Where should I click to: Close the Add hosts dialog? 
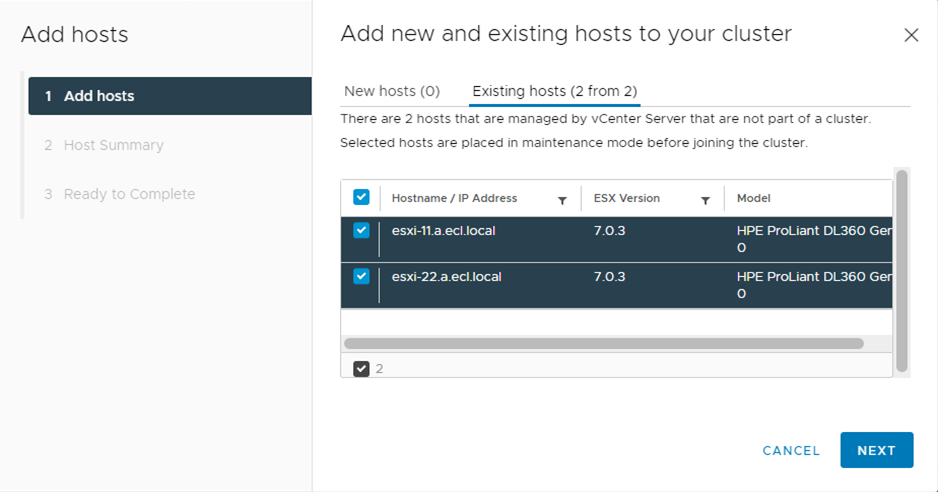[911, 35]
